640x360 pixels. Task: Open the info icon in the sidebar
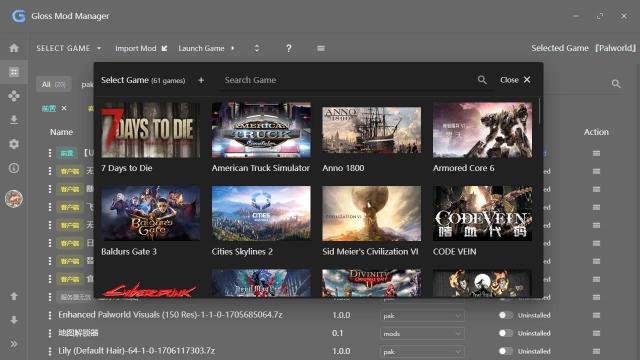tap(14, 168)
